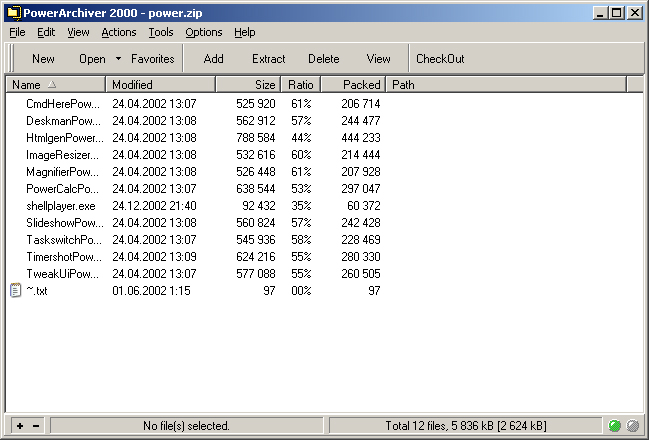Click the New toolbar button
The image size is (649, 440).
[43, 59]
